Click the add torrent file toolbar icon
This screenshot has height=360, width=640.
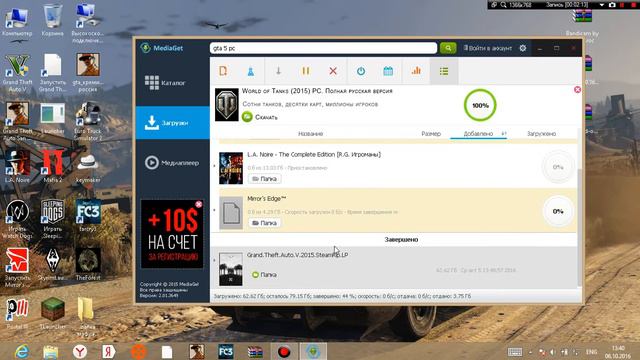tap(223, 71)
